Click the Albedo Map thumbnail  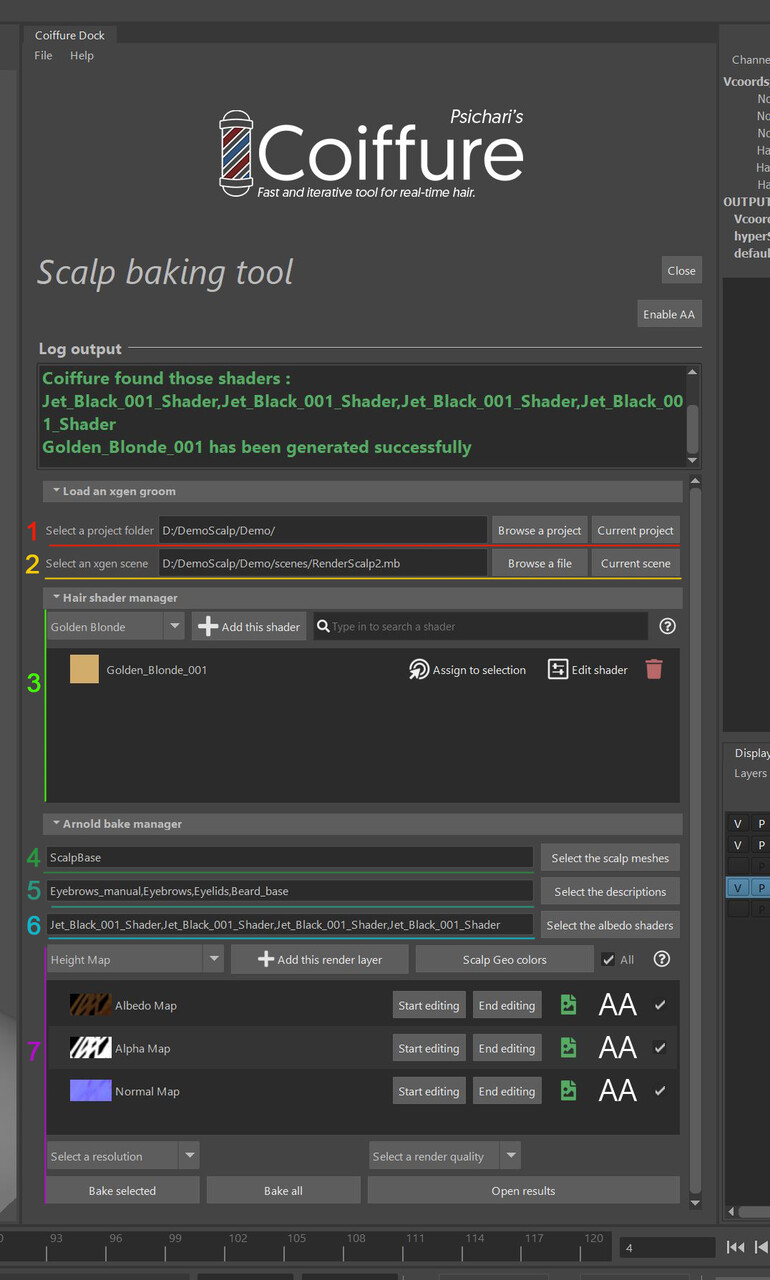90,1005
